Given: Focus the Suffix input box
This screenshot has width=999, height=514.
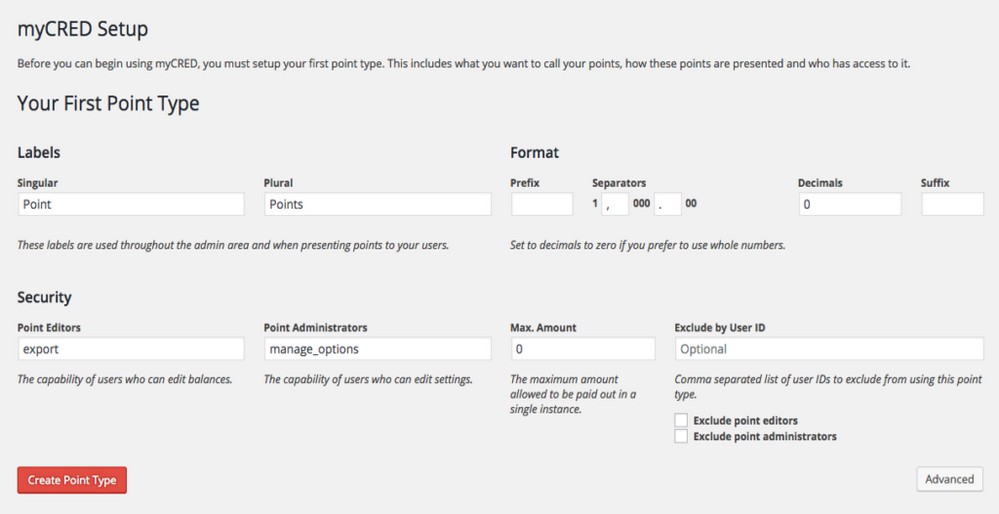Looking at the screenshot, I should pyautogui.click(x=952, y=204).
